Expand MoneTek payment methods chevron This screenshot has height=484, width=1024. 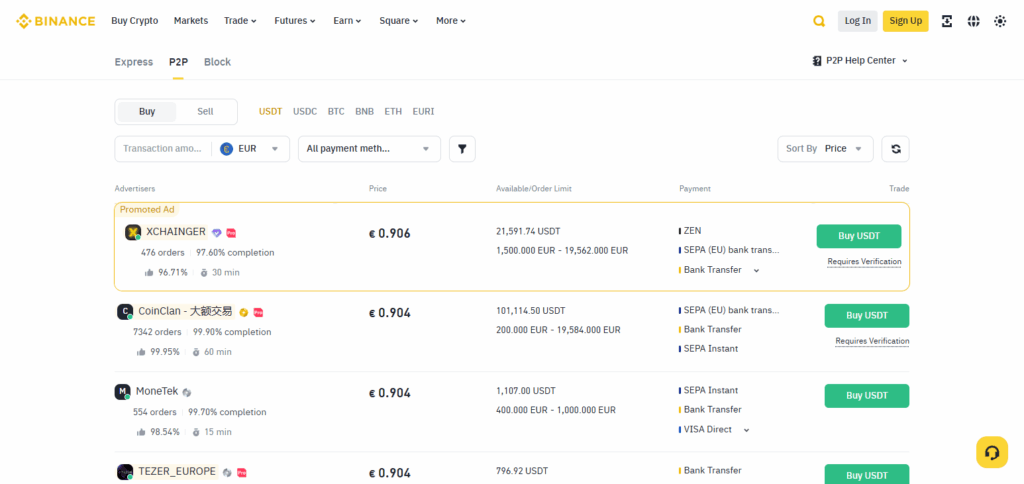coord(746,430)
